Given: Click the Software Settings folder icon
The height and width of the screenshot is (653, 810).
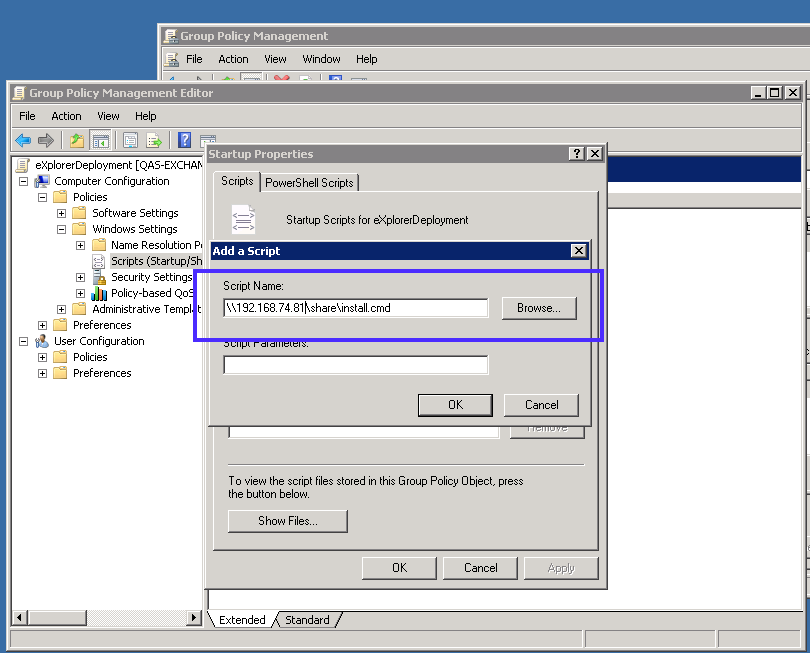Looking at the screenshot, I should 79,213.
